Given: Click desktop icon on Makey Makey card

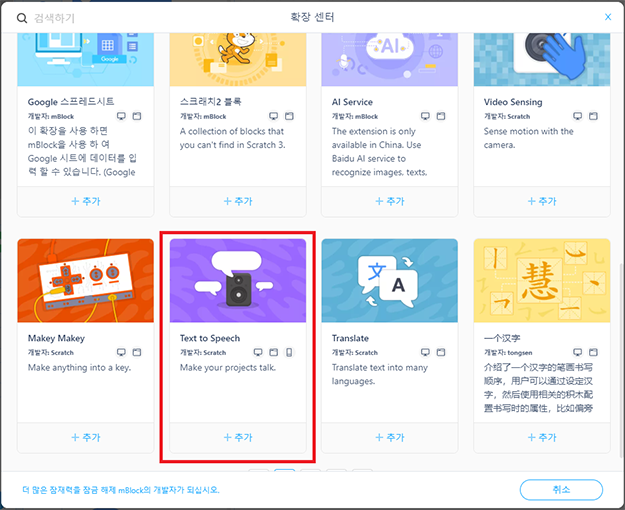Looking at the screenshot, I should click(121, 352).
